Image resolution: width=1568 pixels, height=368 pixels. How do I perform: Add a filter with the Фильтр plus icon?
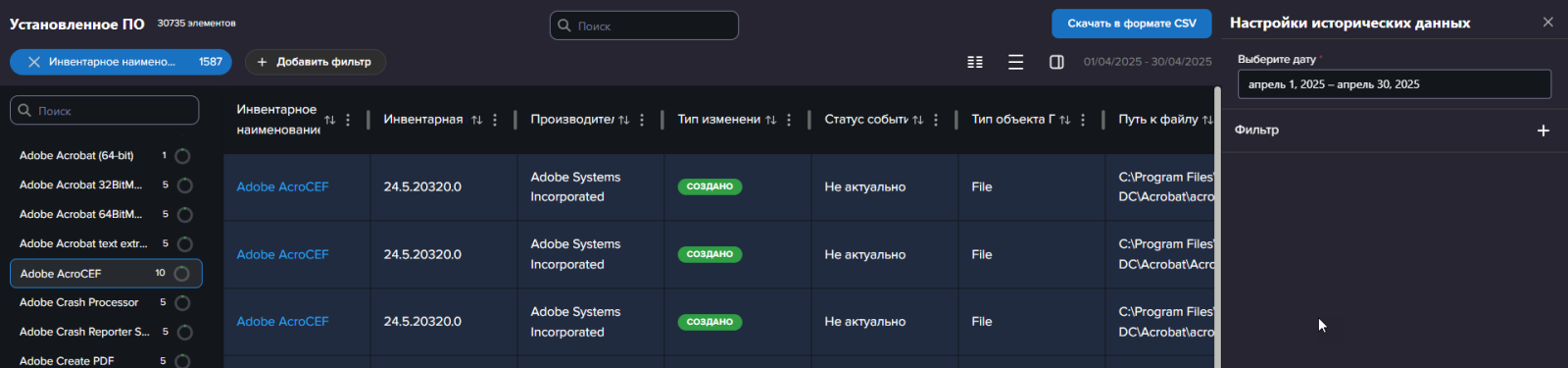[x=1543, y=131]
